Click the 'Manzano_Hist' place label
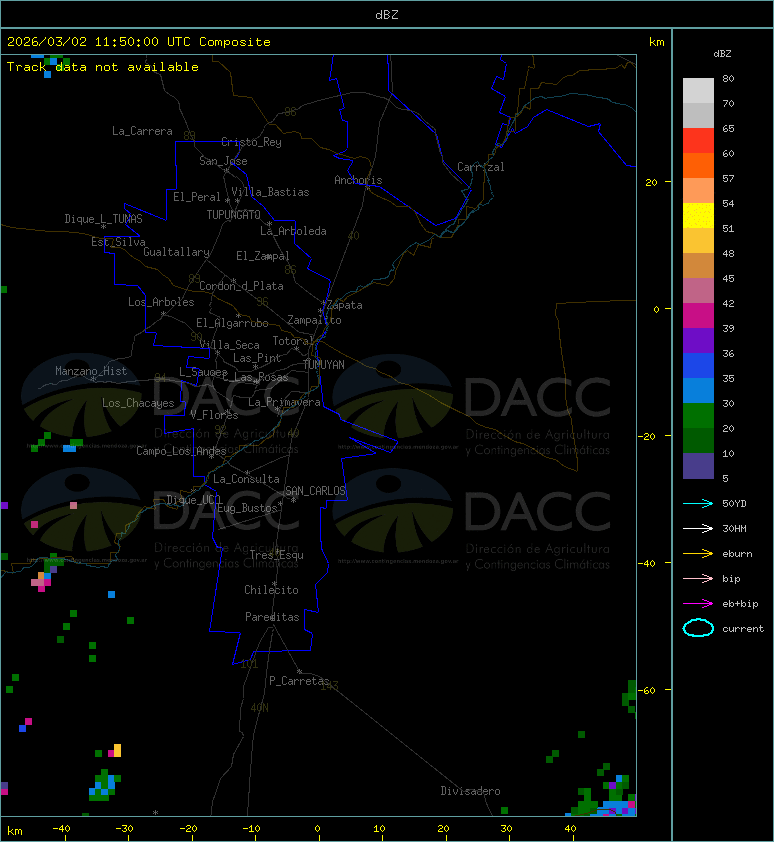The width and height of the screenshot is (774, 842). pos(91,371)
